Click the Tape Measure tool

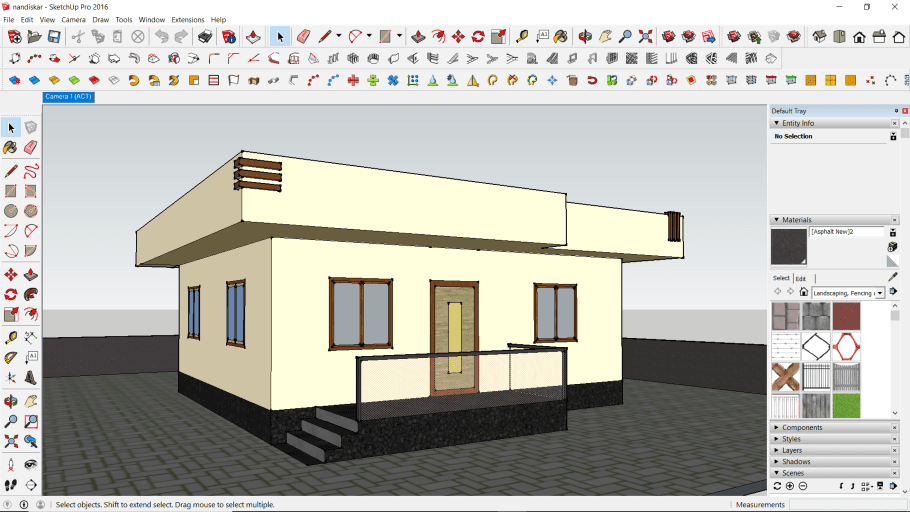click(10, 337)
